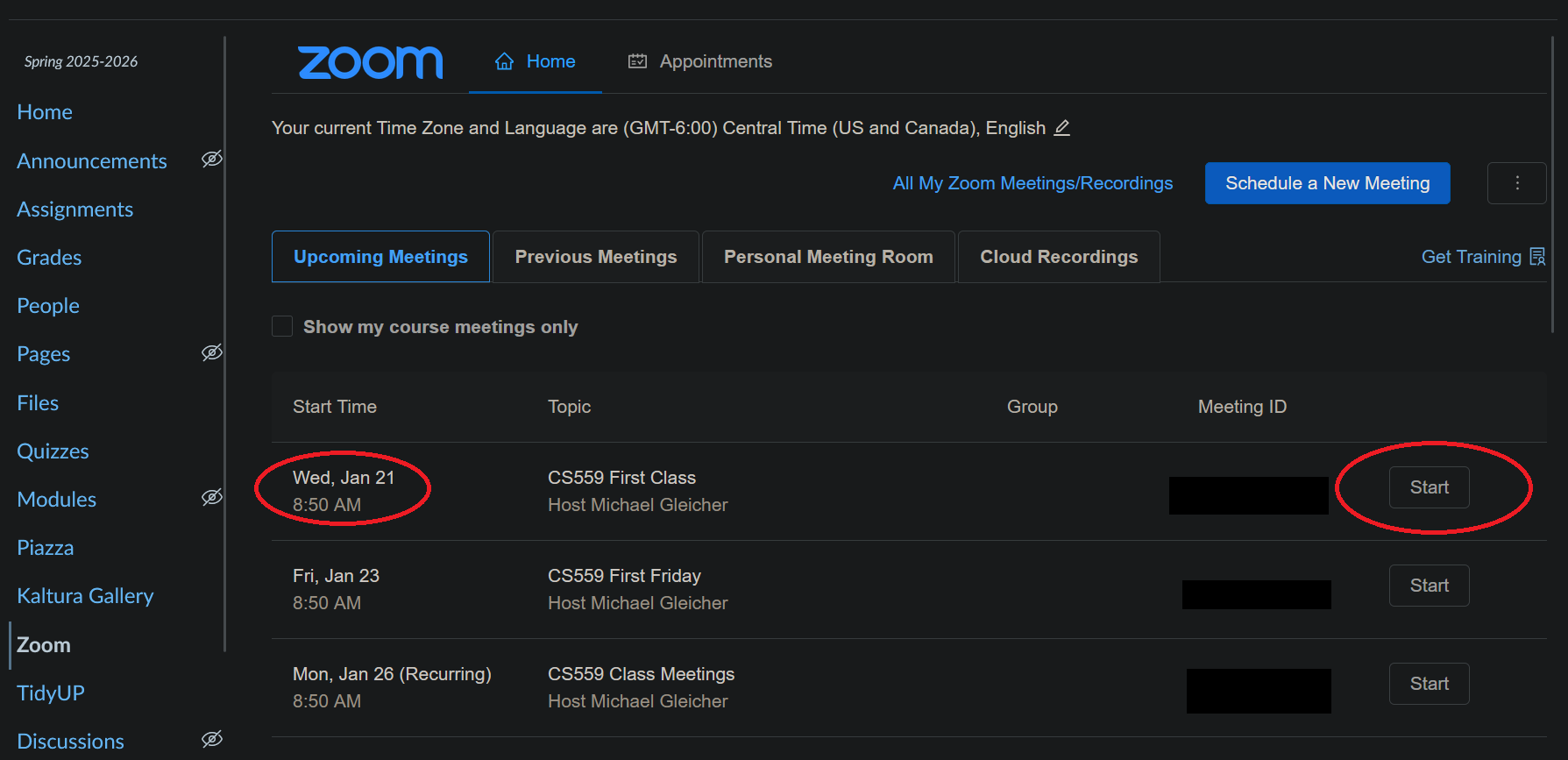Open Modules in course navigation
The image size is (1568, 760).
pos(57,500)
